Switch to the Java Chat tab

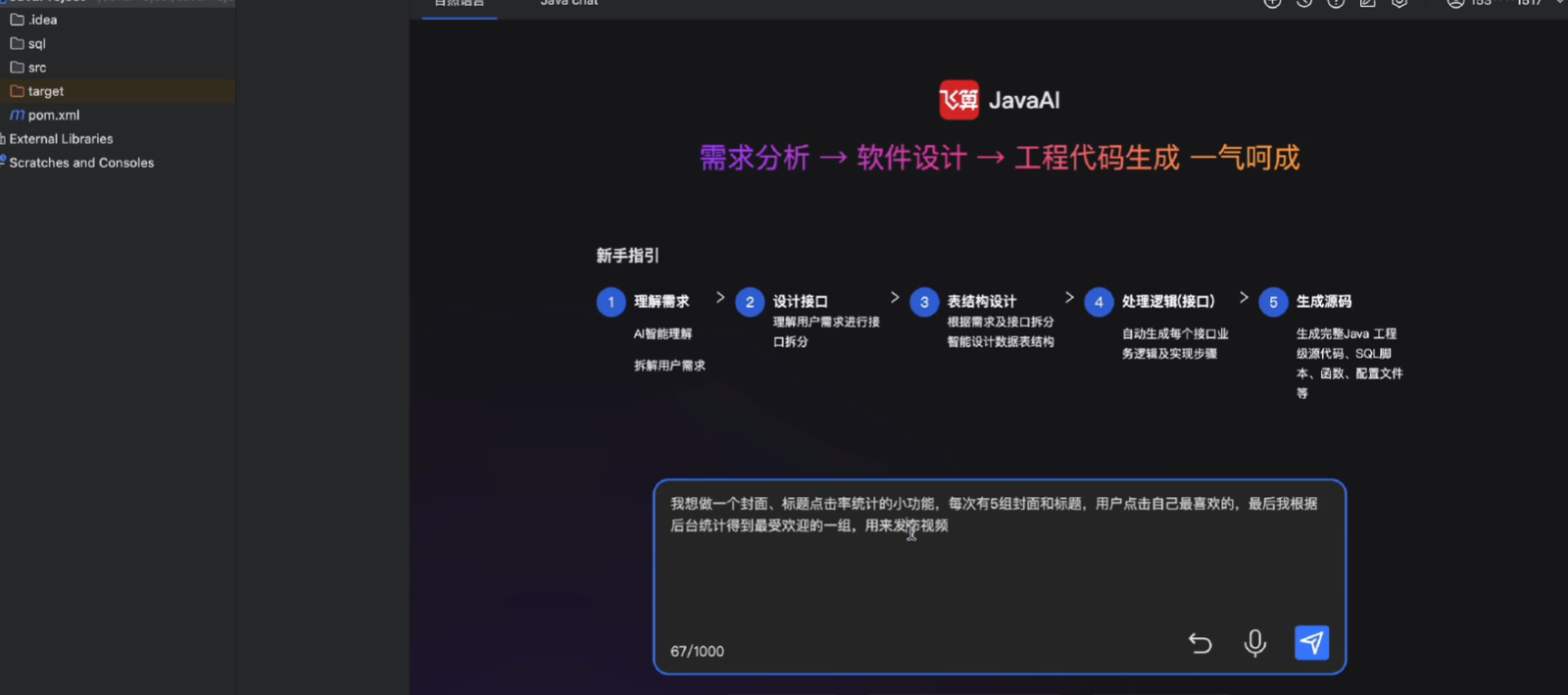569,4
